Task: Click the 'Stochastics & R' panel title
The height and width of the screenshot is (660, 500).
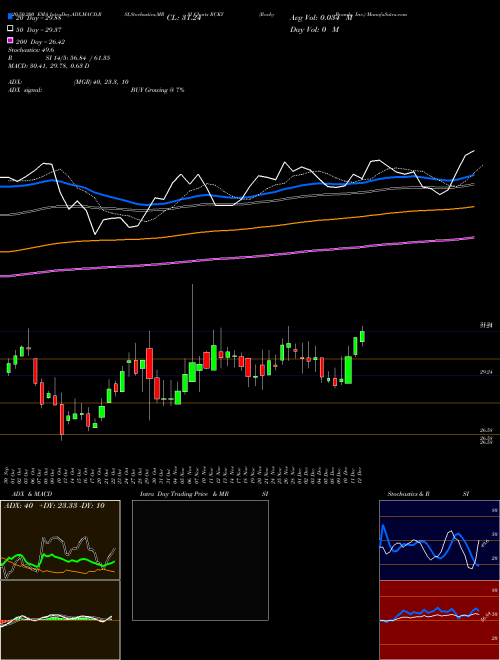Action: [x=408, y=494]
